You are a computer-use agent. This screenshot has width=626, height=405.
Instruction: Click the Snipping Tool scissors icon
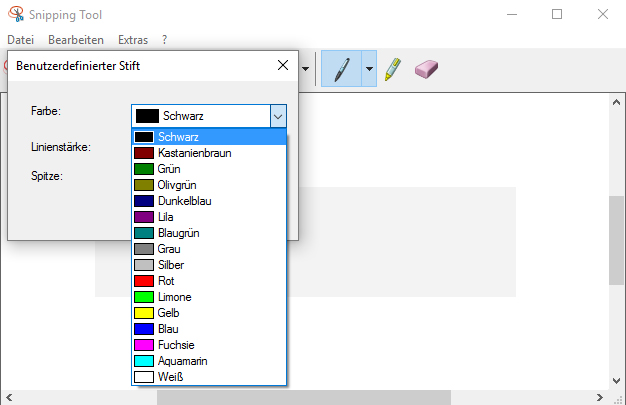pyautogui.click(x=16, y=14)
